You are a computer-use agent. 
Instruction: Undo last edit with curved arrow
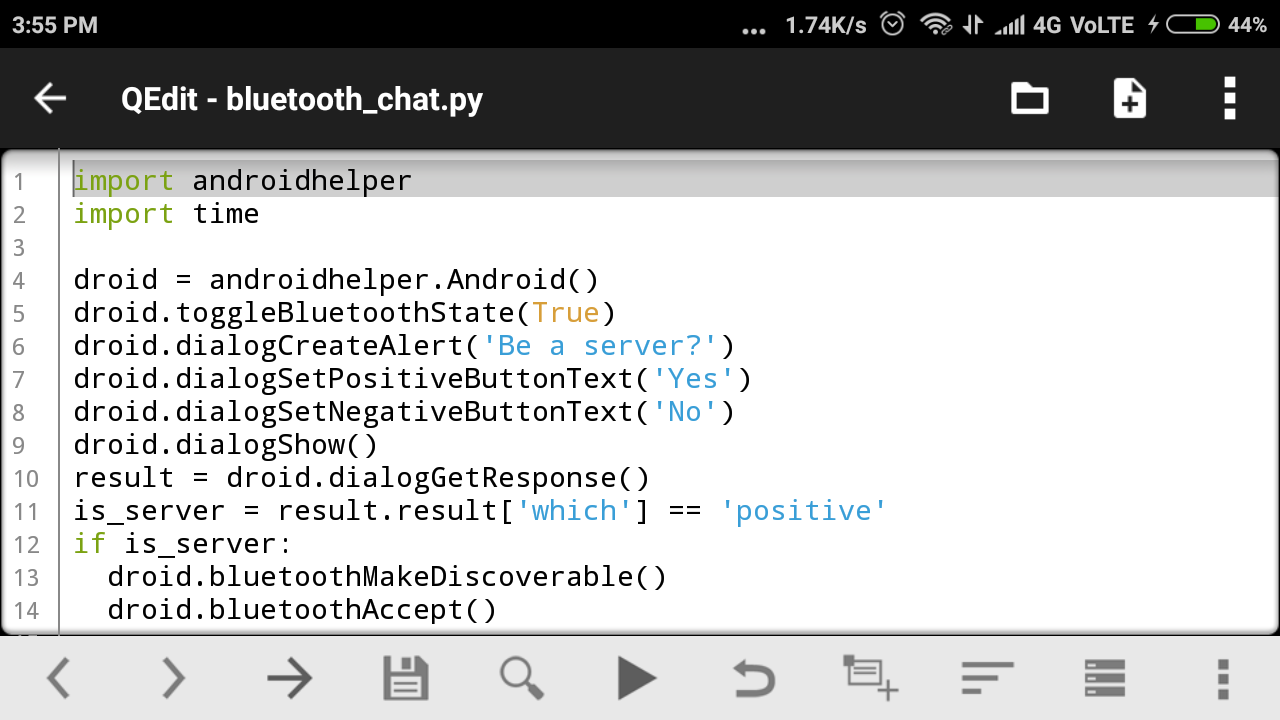click(x=753, y=680)
